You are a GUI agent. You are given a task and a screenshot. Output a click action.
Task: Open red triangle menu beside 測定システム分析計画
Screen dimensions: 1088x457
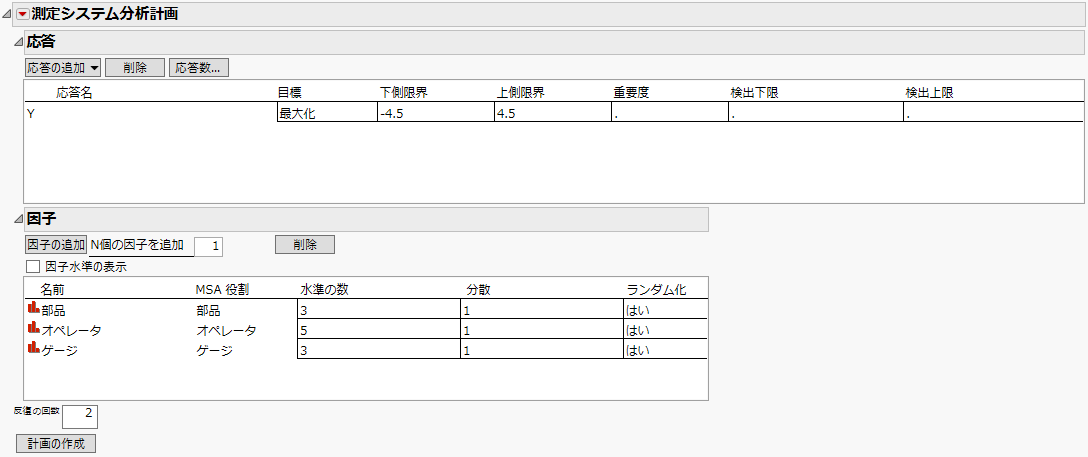[x=23, y=14]
